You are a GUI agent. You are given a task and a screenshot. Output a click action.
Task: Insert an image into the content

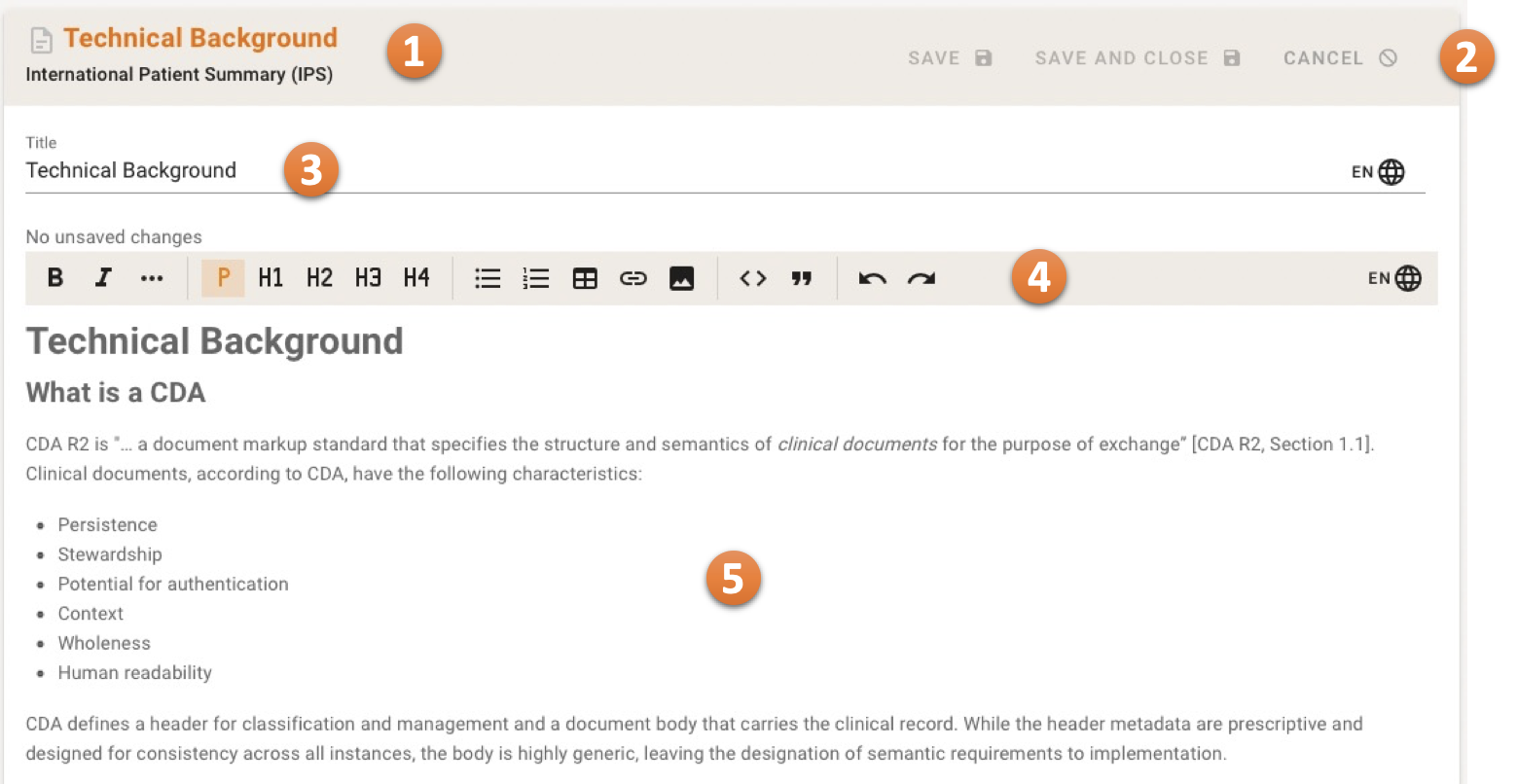tap(682, 279)
